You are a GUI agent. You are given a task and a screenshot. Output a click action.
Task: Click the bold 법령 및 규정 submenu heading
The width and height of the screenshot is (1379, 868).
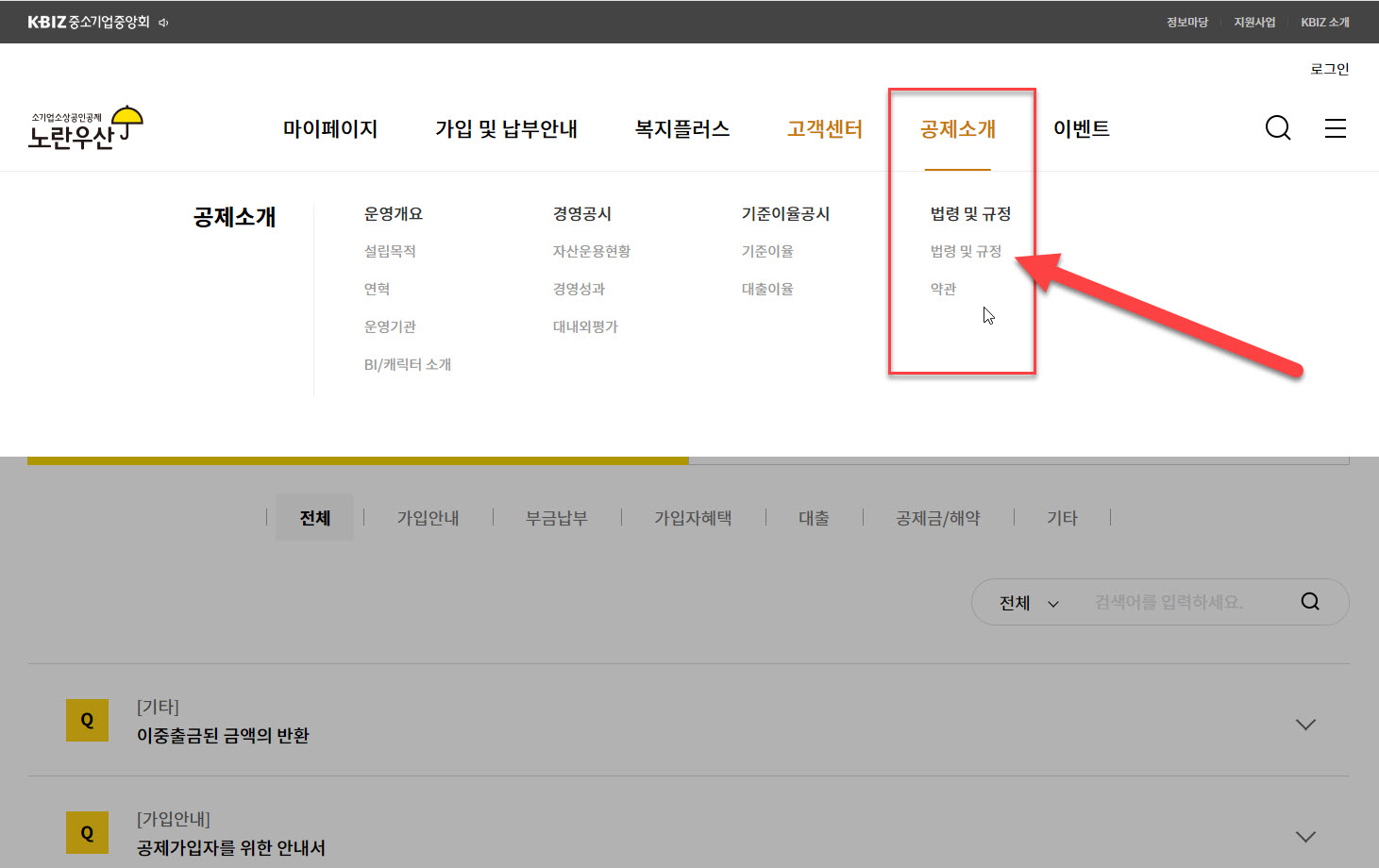970,214
